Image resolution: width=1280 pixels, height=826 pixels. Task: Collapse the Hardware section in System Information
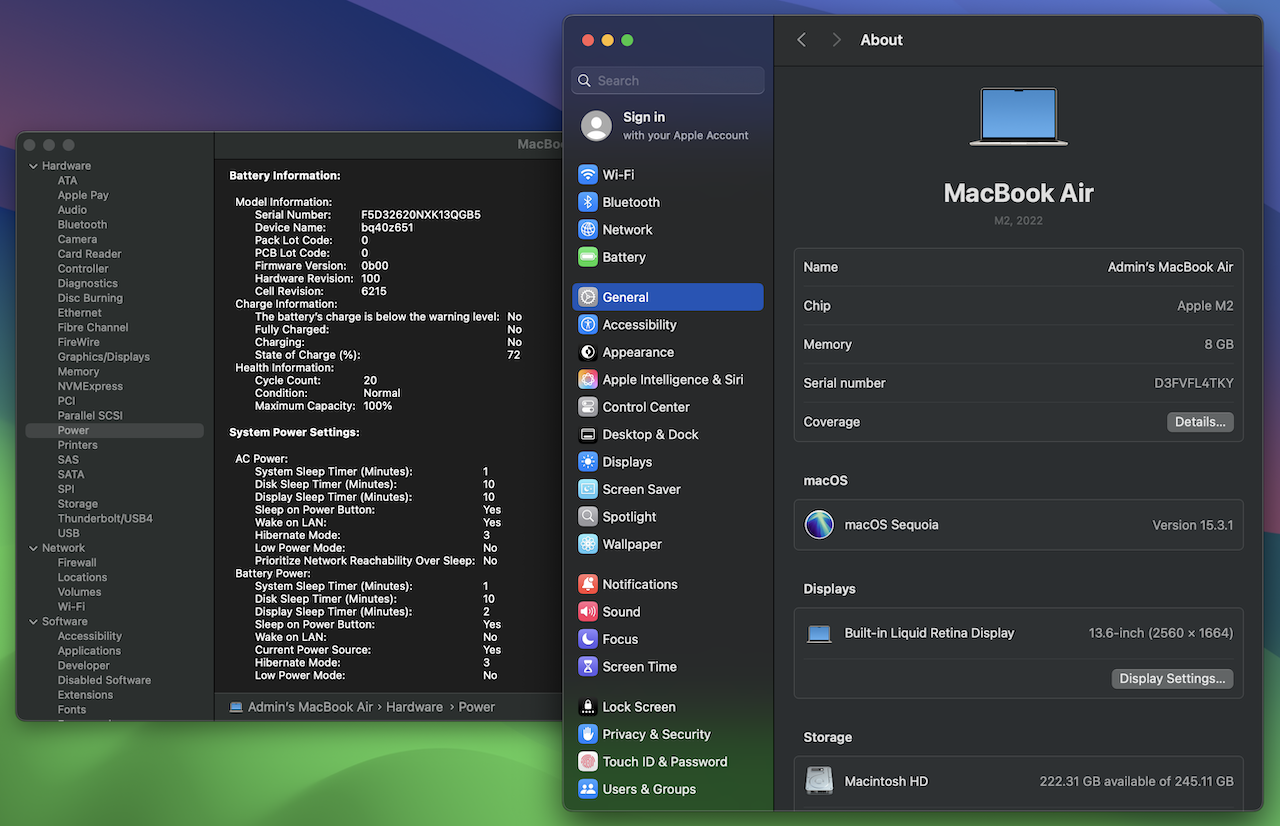[x=33, y=166]
